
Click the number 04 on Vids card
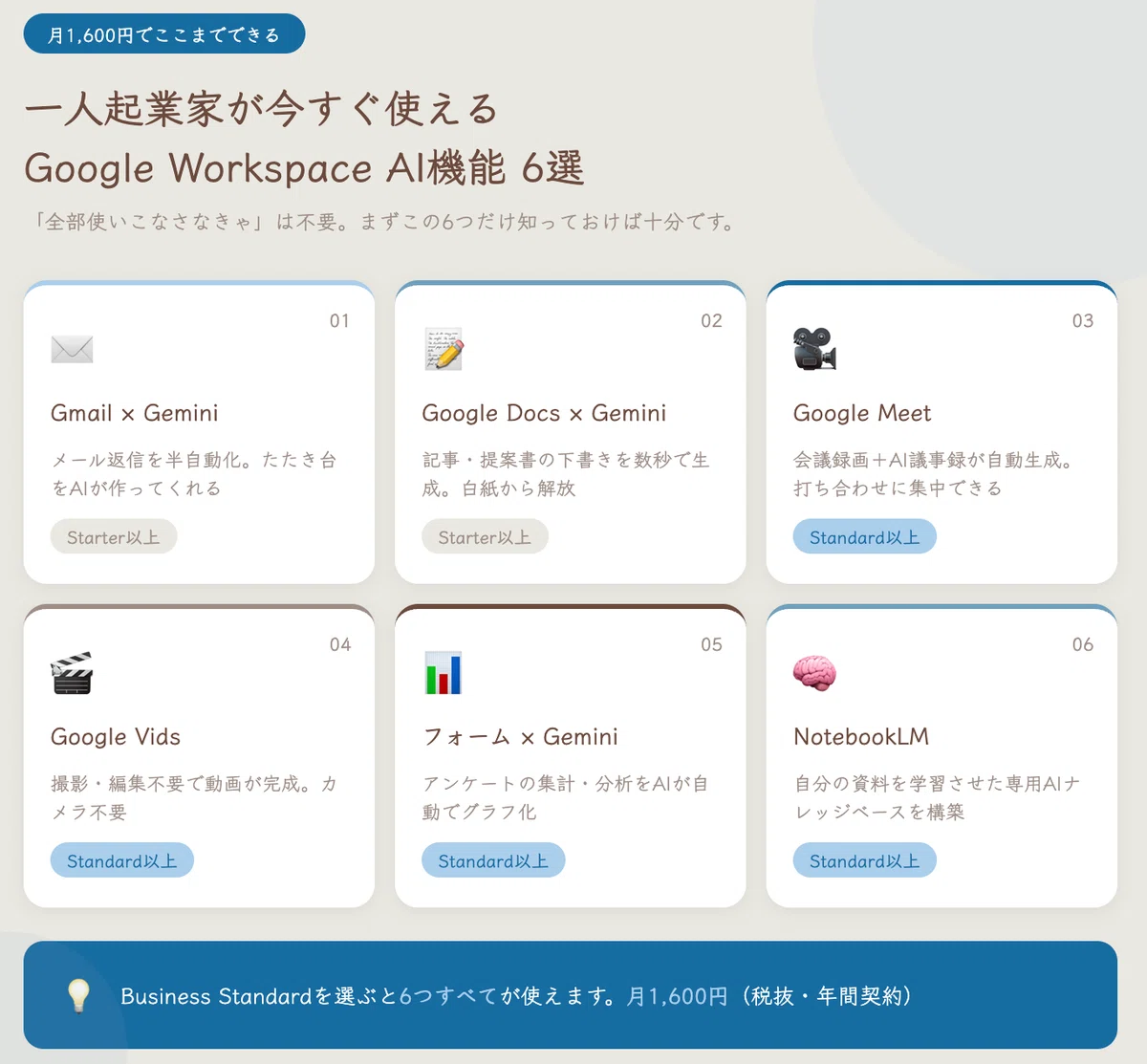pos(339,644)
